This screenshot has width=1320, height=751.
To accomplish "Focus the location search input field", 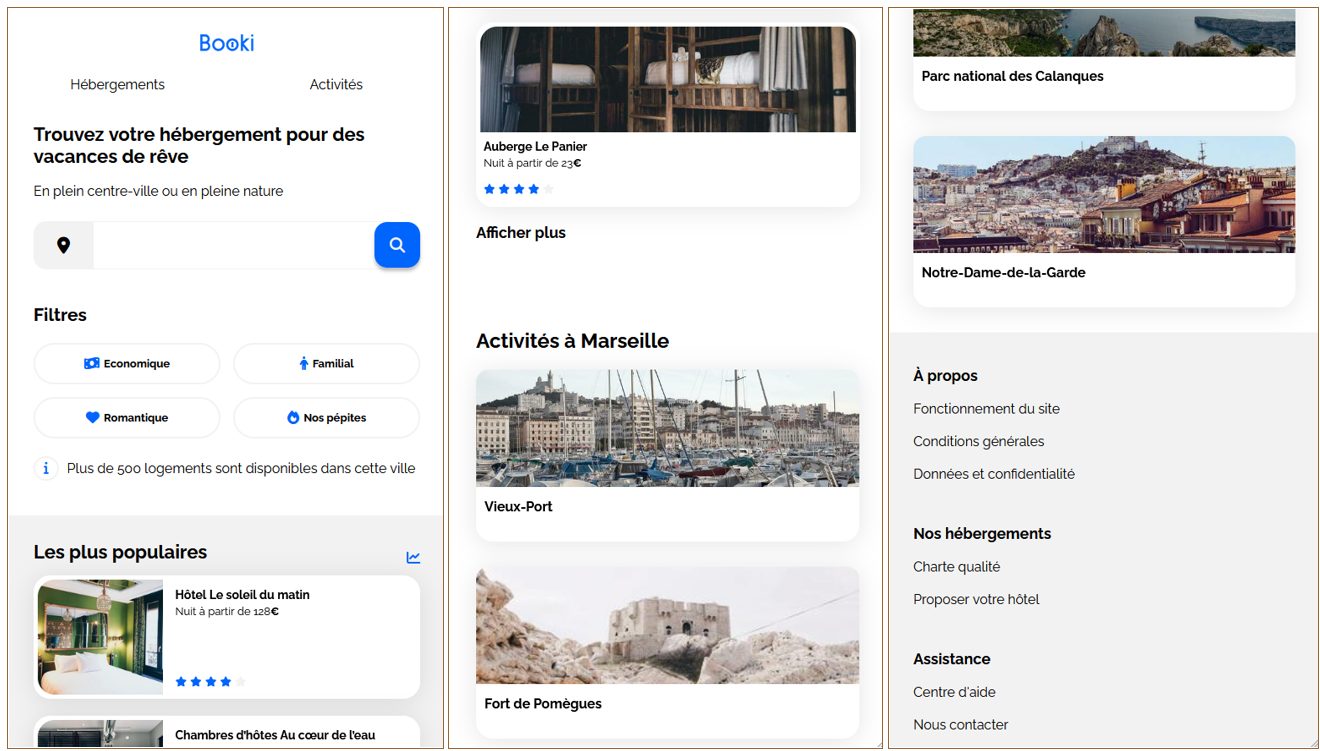I will pos(233,245).
